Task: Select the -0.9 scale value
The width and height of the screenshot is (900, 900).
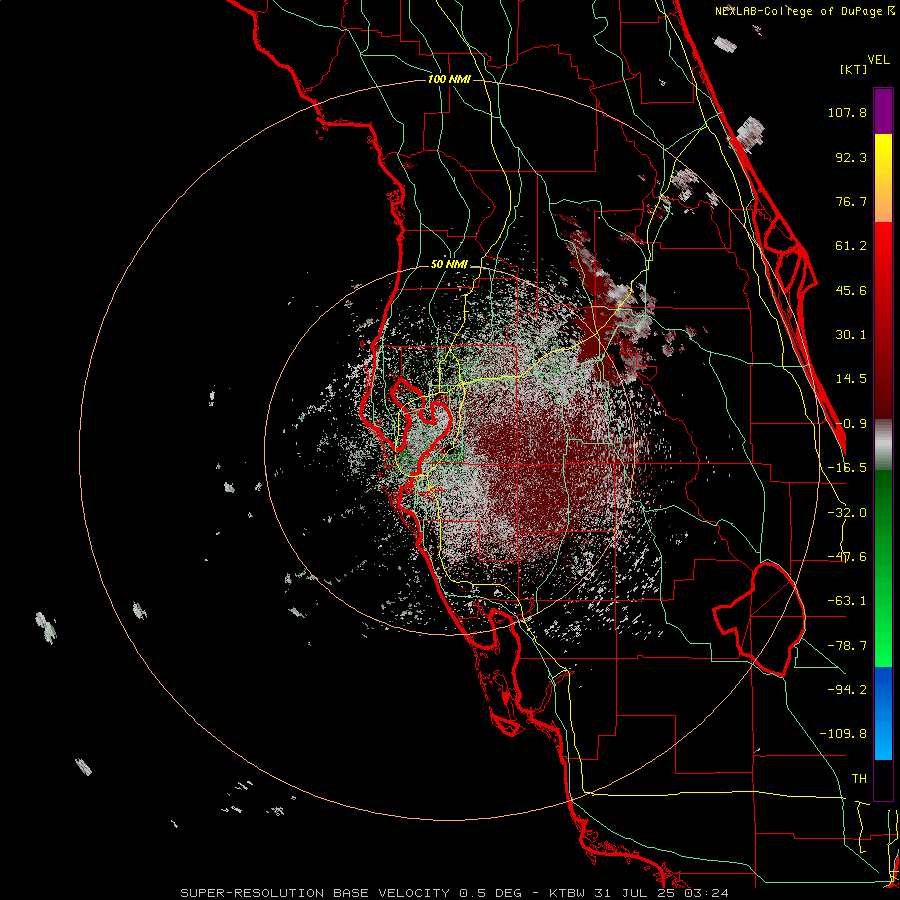Action: pos(851,424)
